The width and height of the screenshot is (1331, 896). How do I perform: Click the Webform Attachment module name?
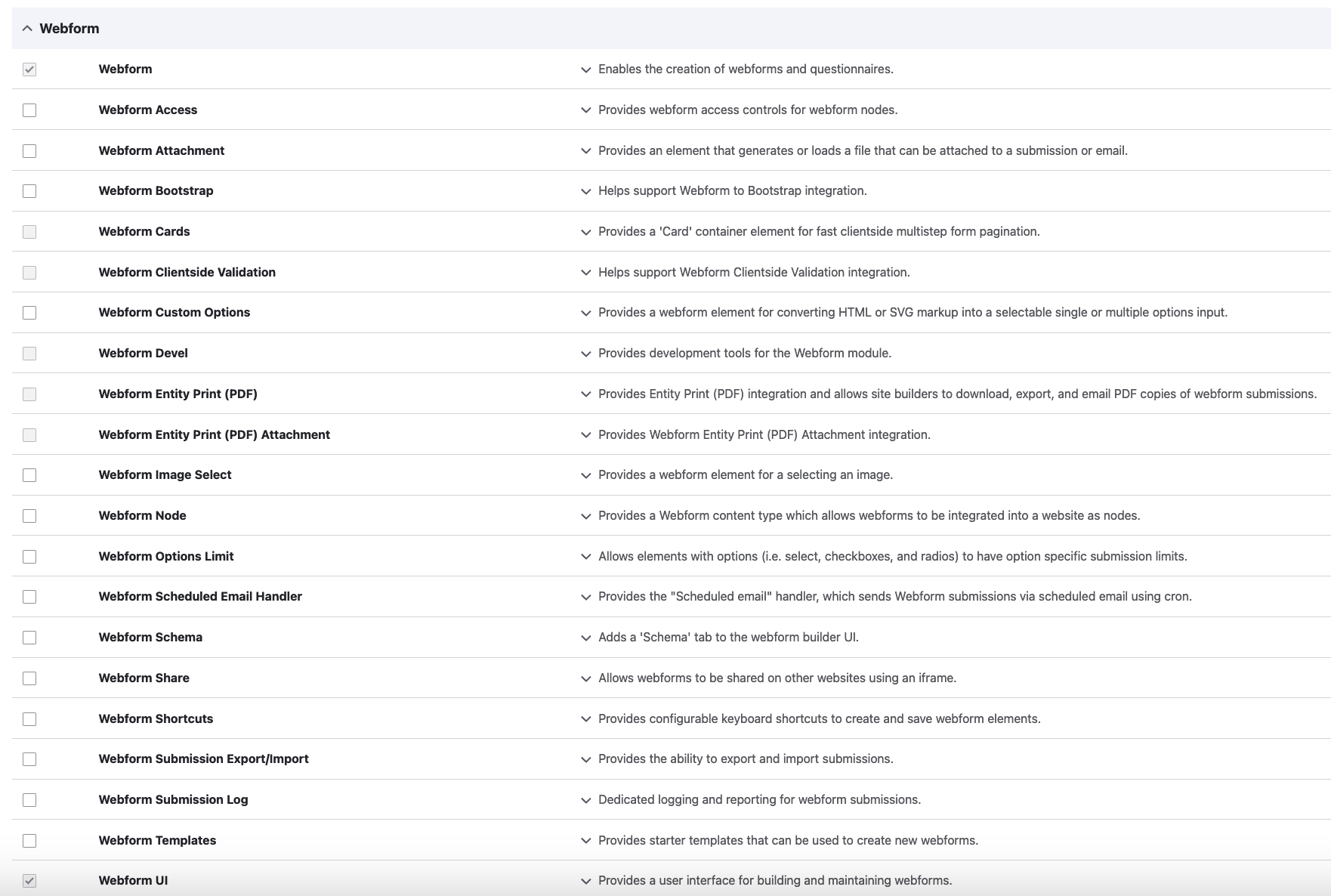[x=162, y=151]
